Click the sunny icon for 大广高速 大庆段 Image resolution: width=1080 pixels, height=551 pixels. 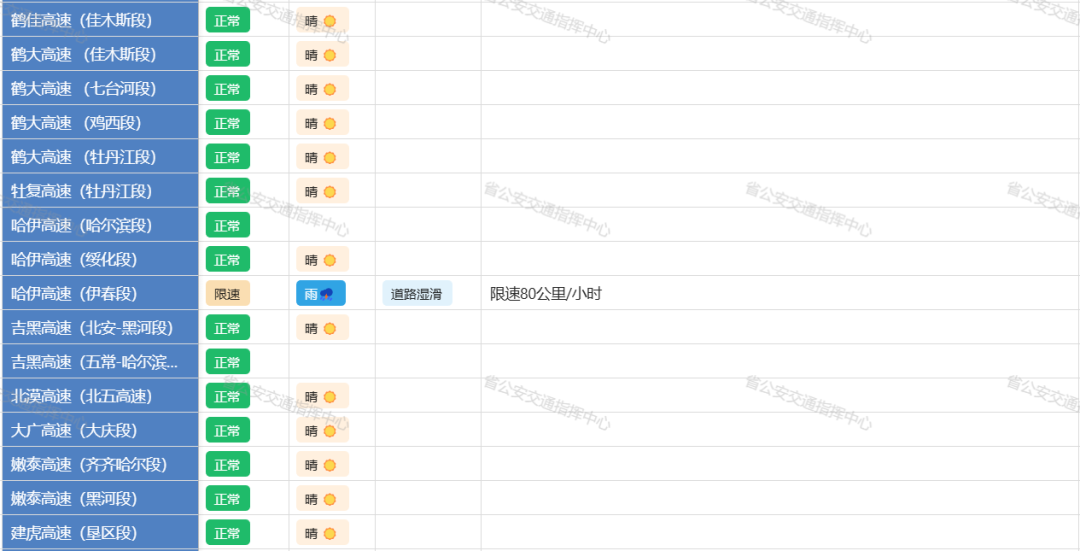tap(329, 431)
